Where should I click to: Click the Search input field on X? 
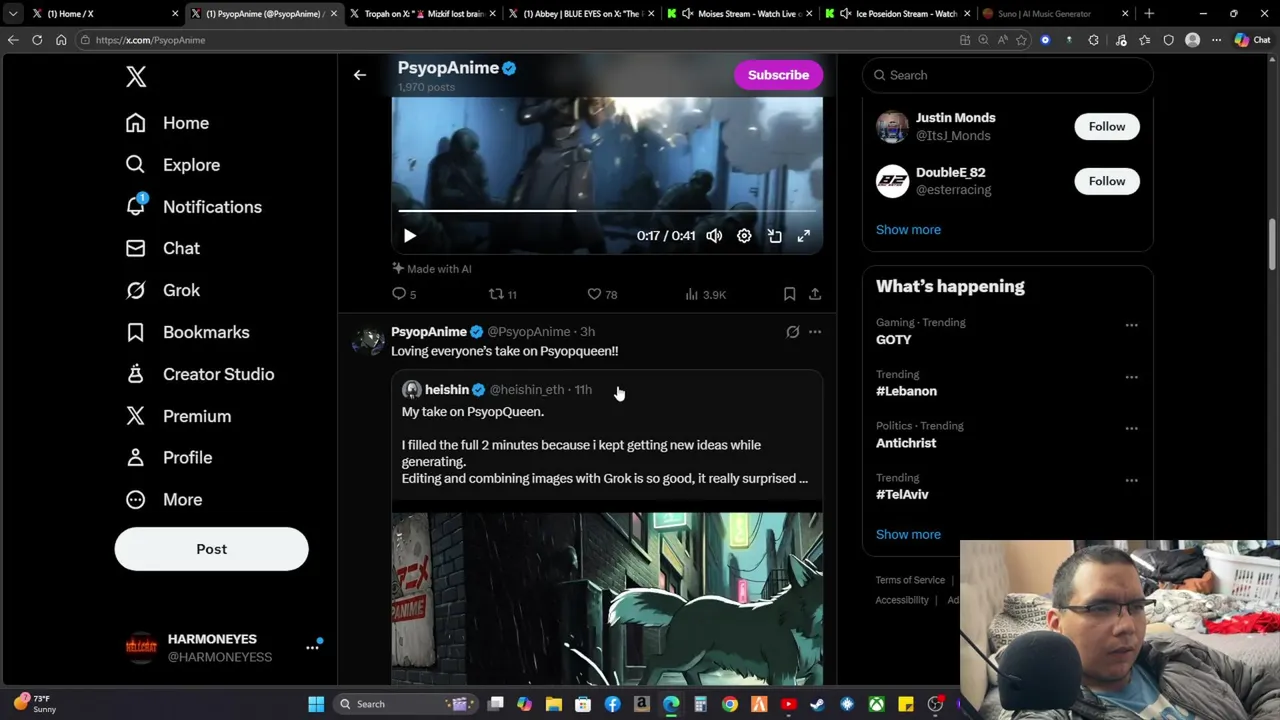[1008, 75]
